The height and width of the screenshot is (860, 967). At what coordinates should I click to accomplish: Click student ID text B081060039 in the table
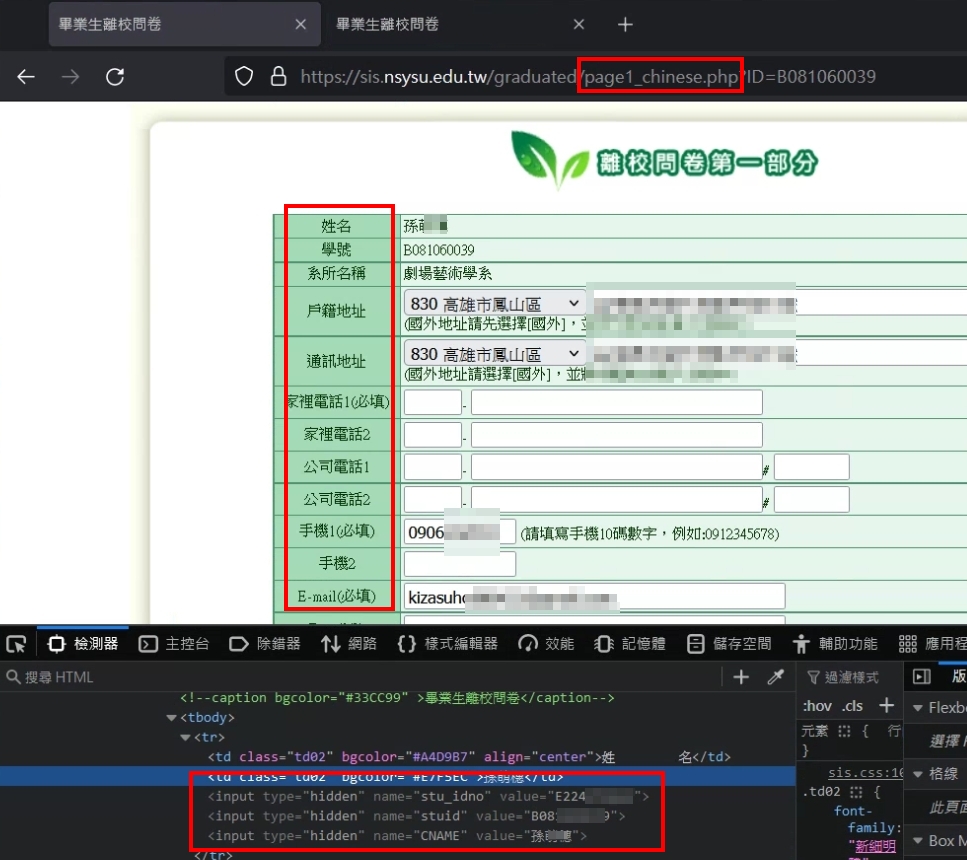[x=438, y=250]
